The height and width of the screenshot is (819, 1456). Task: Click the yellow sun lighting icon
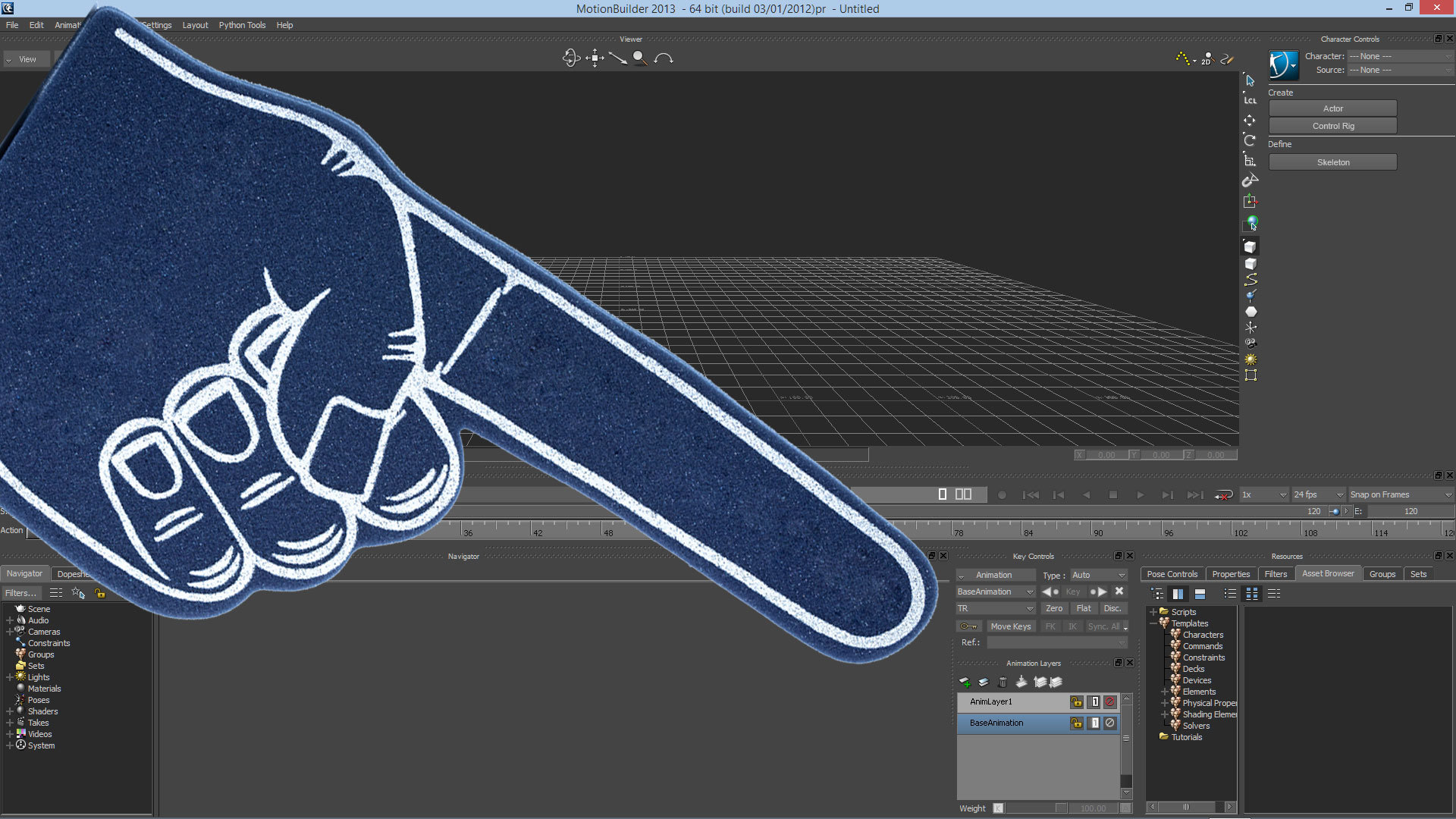pyautogui.click(x=1250, y=359)
